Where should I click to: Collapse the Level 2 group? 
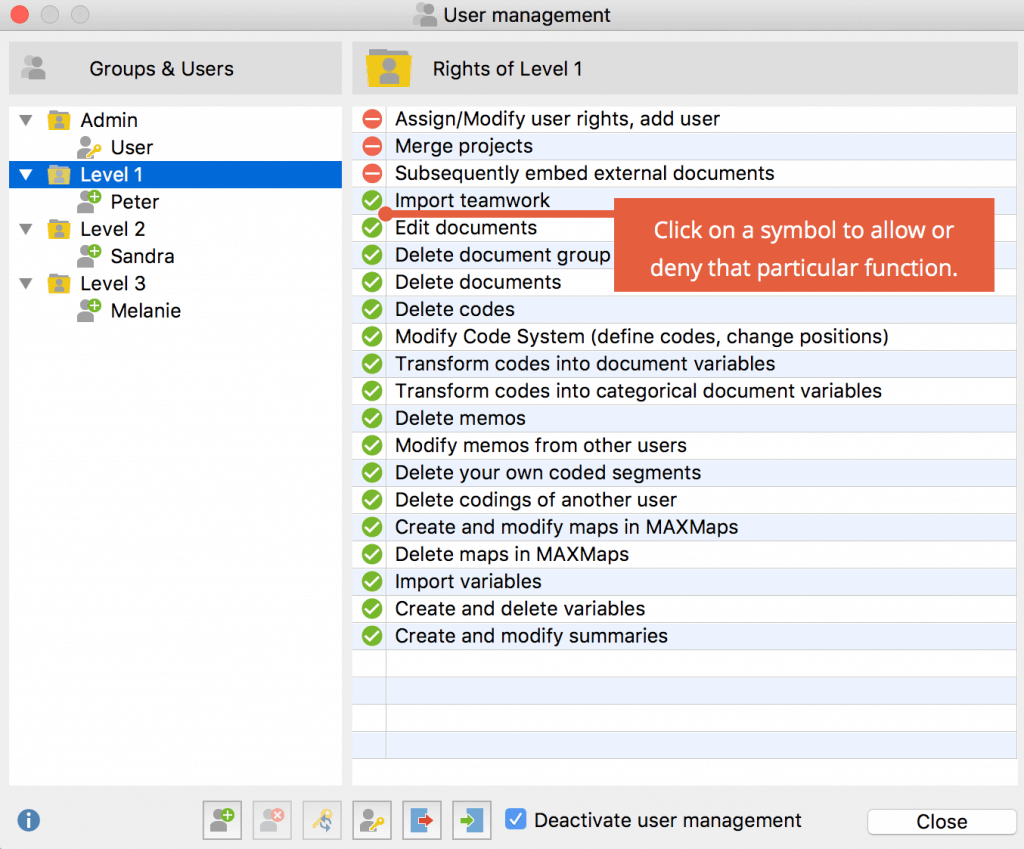coord(25,228)
